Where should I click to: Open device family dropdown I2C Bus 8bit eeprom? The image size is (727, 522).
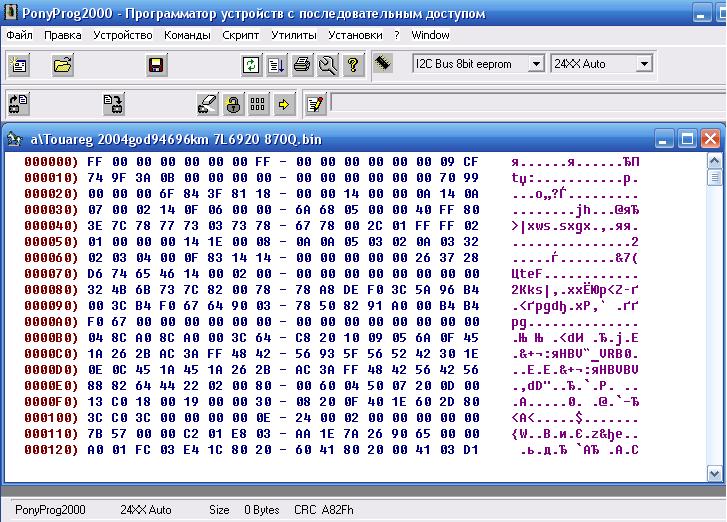[x=536, y=64]
